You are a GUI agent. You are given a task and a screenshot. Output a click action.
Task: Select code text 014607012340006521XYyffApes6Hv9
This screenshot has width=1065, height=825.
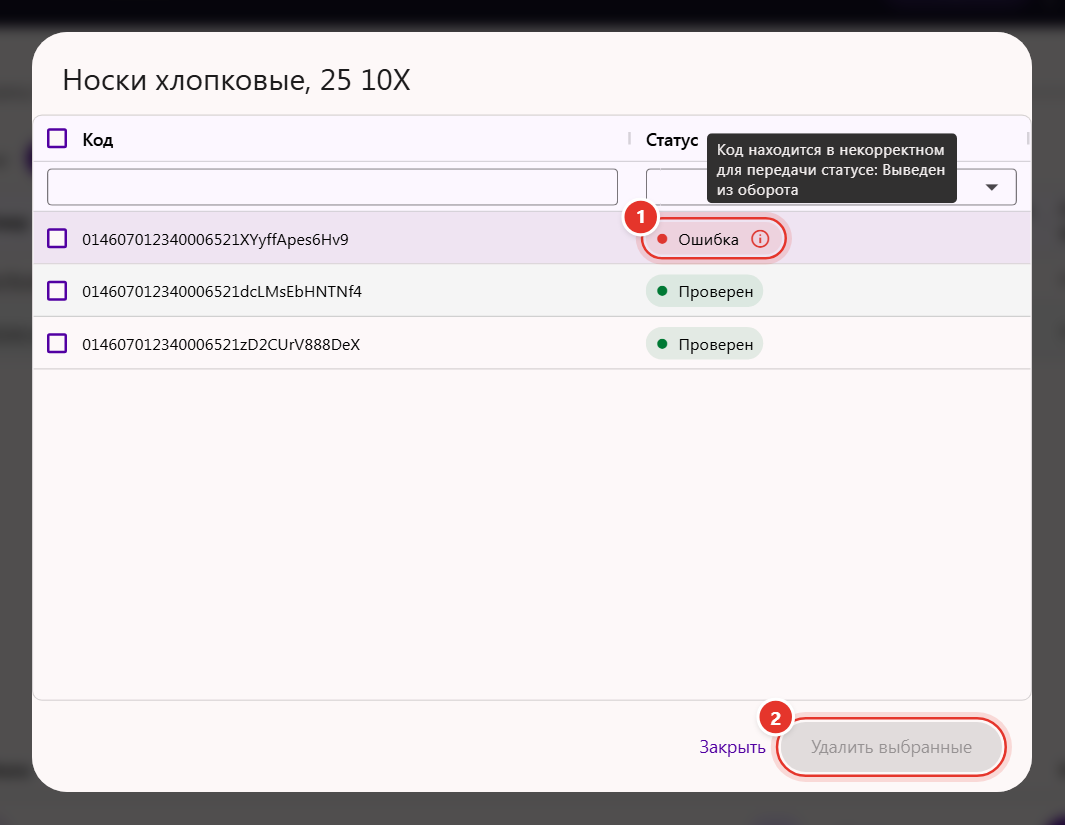(x=215, y=240)
